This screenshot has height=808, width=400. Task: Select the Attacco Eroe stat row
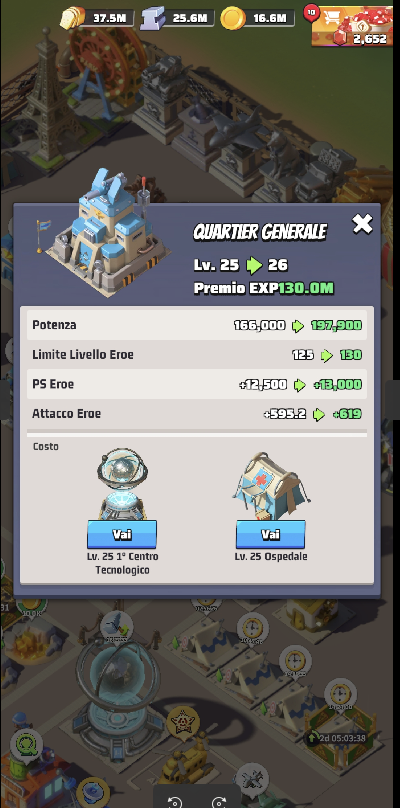(x=197, y=413)
